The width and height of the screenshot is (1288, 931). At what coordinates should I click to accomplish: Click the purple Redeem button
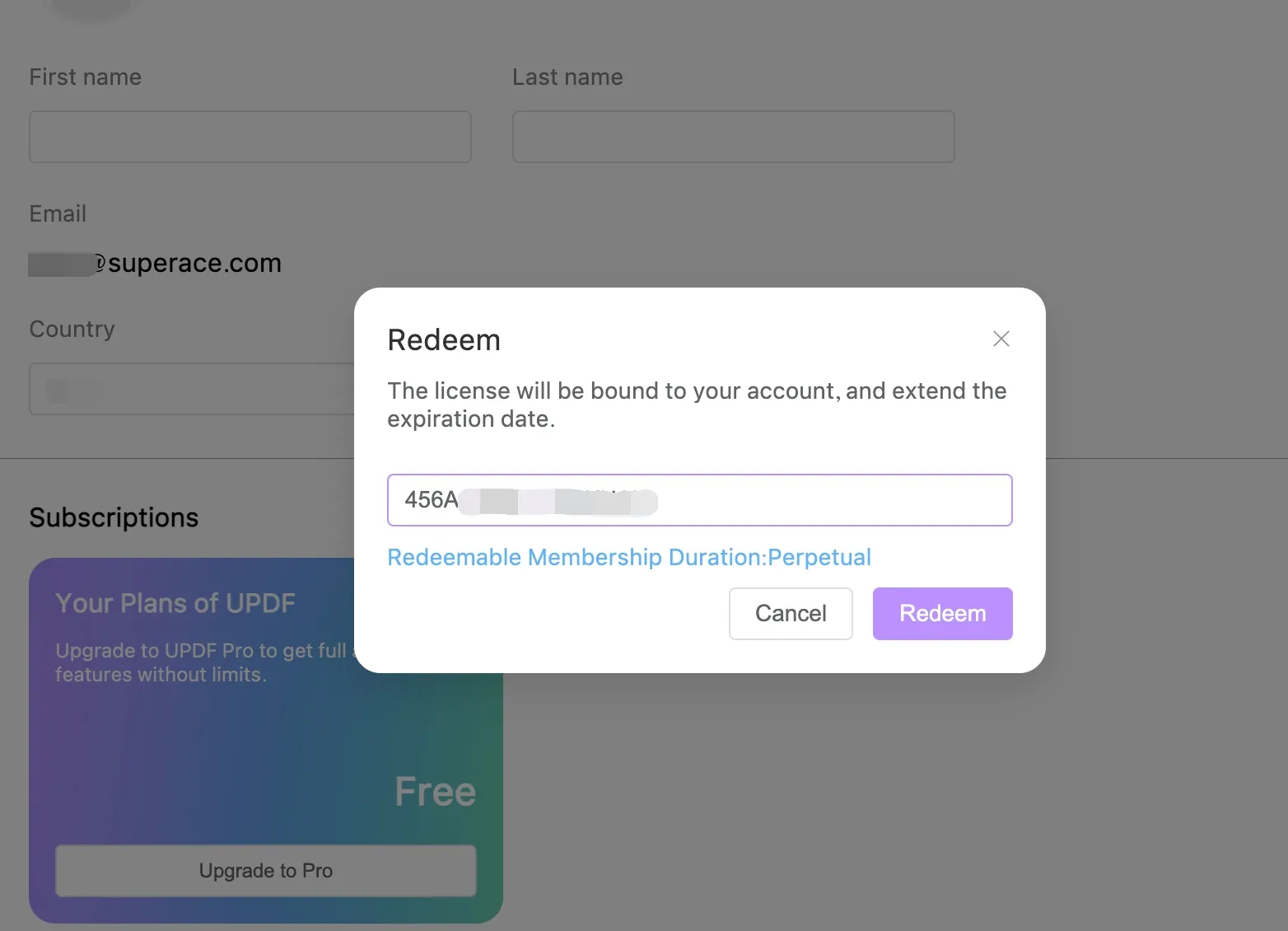point(942,614)
